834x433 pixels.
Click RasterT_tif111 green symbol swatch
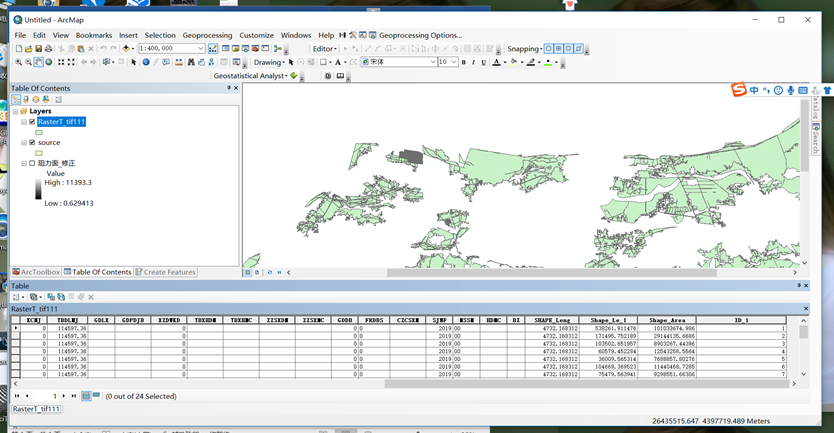(39, 132)
